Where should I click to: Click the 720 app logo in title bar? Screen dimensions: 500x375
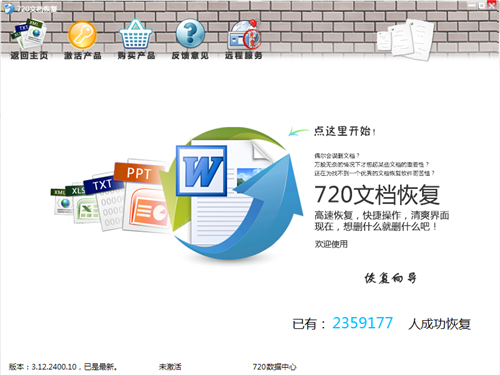pyautogui.click(x=9, y=8)
